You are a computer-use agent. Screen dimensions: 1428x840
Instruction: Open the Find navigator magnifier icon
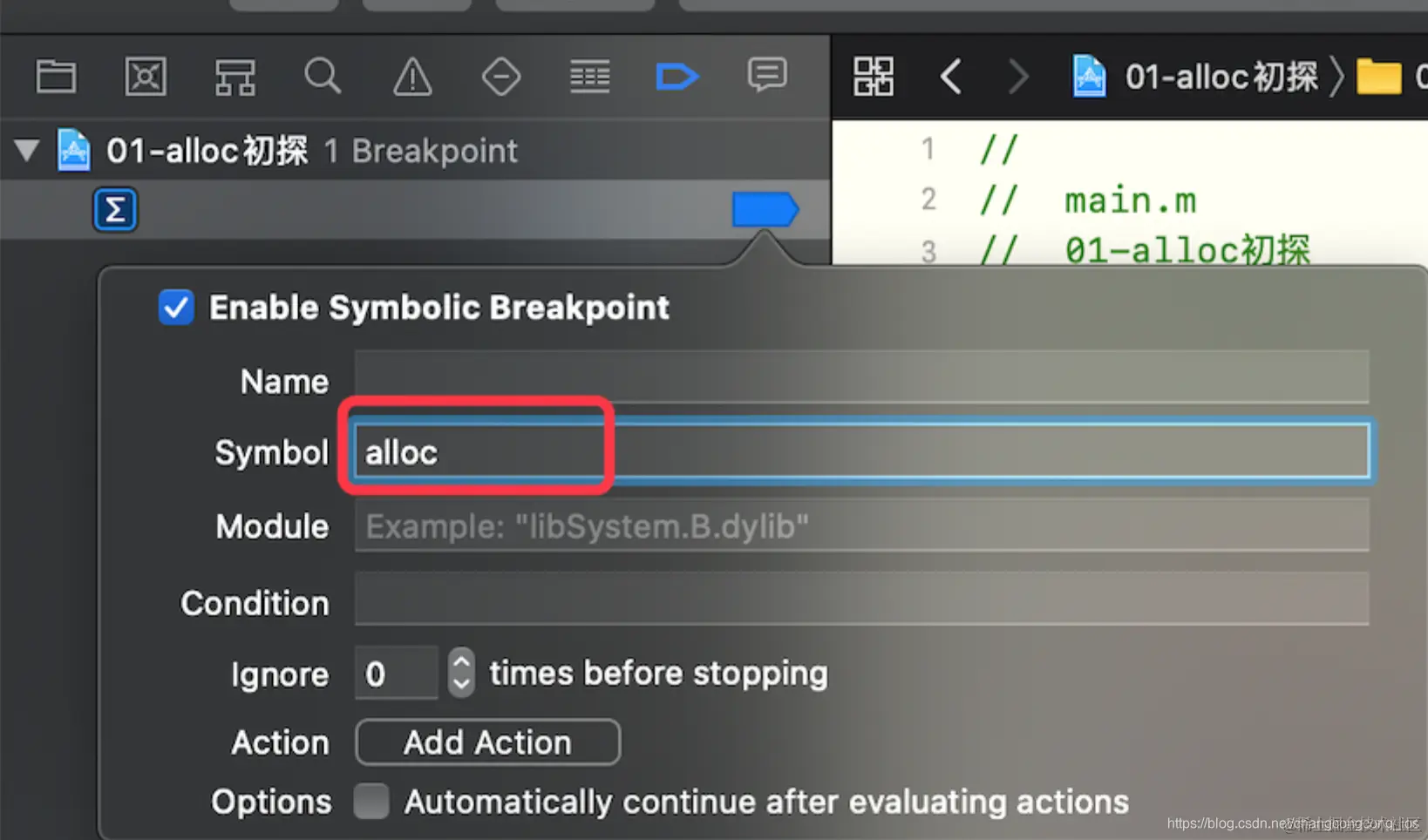coord(323,77)
